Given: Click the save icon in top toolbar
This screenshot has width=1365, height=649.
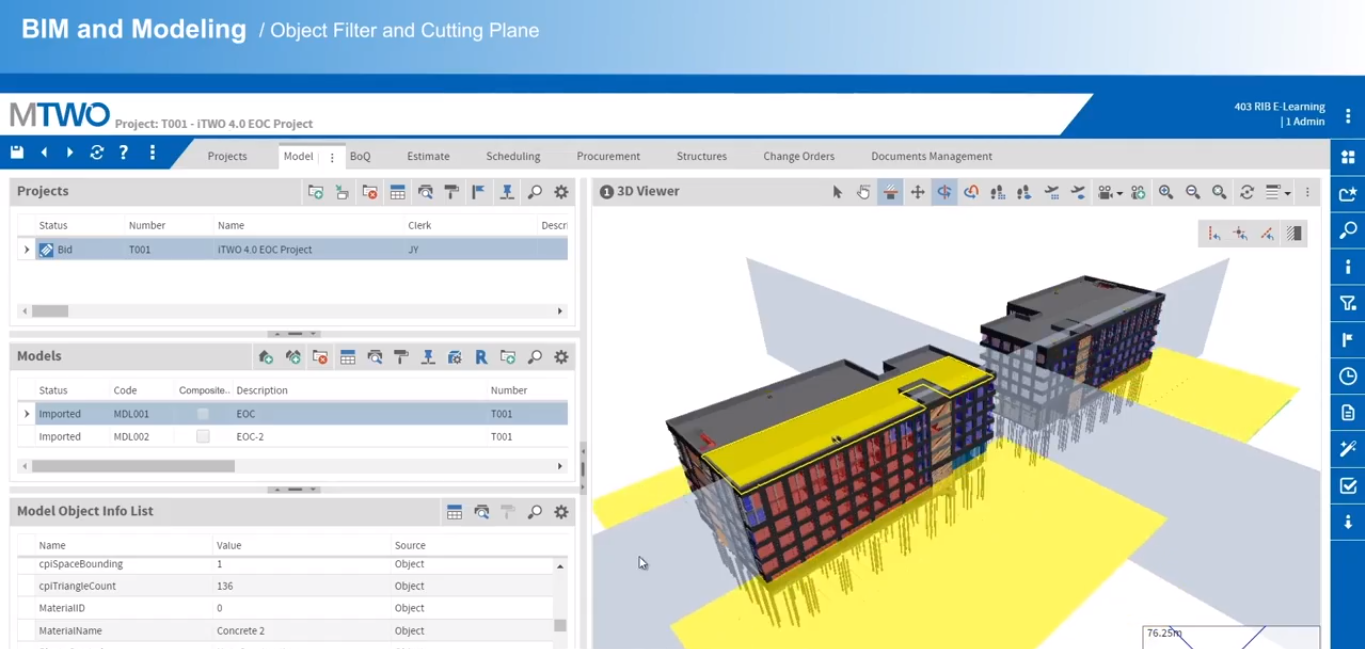Looking at the screenshot, I should tap(17, 153).
